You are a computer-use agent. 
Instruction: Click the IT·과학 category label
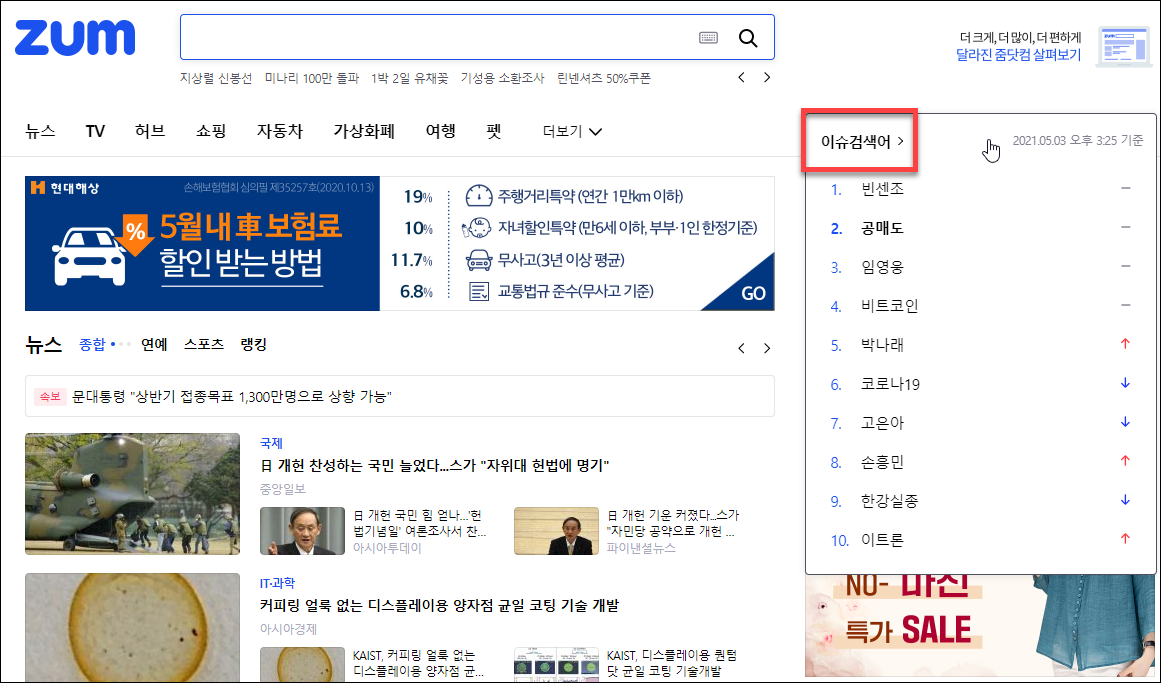click(x=277, y=583)
